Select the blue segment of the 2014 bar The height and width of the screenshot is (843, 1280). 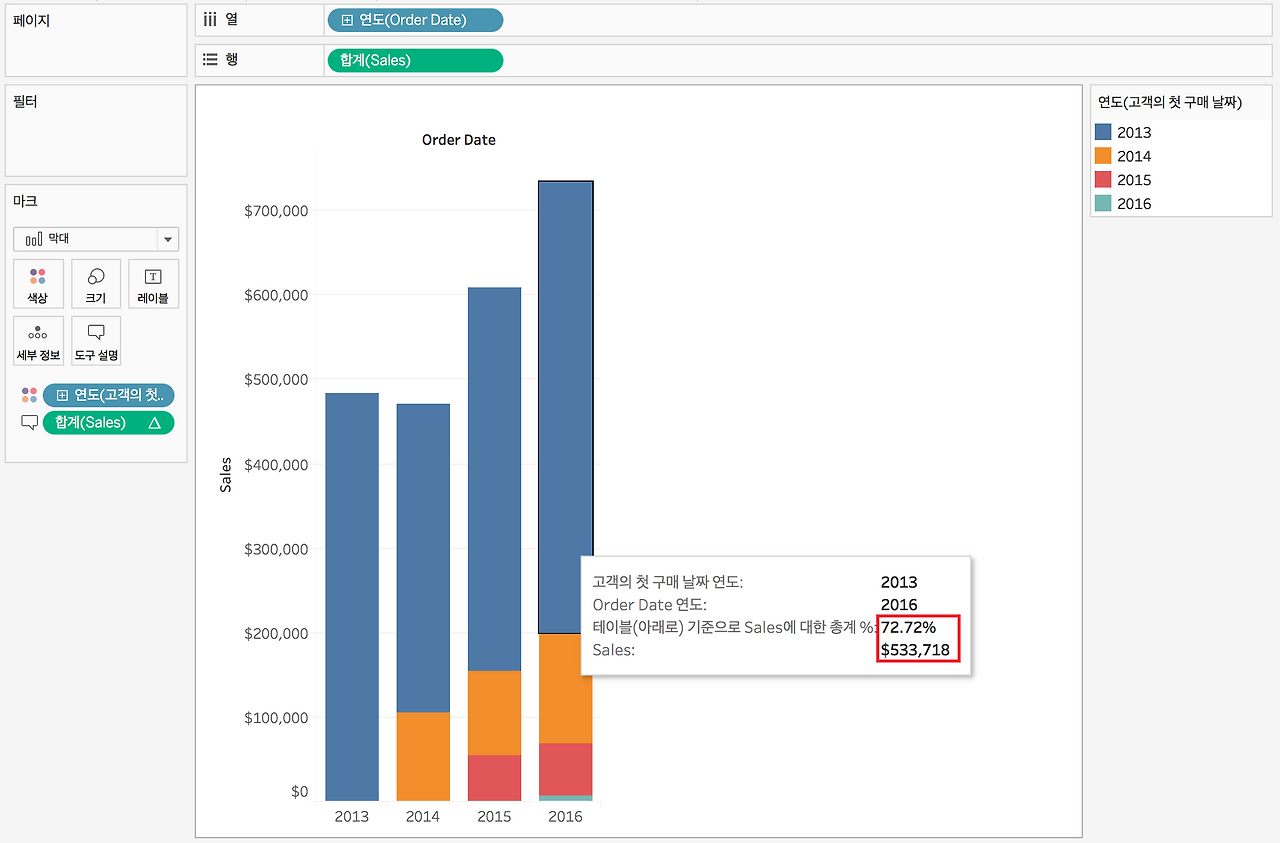point(423,558)
